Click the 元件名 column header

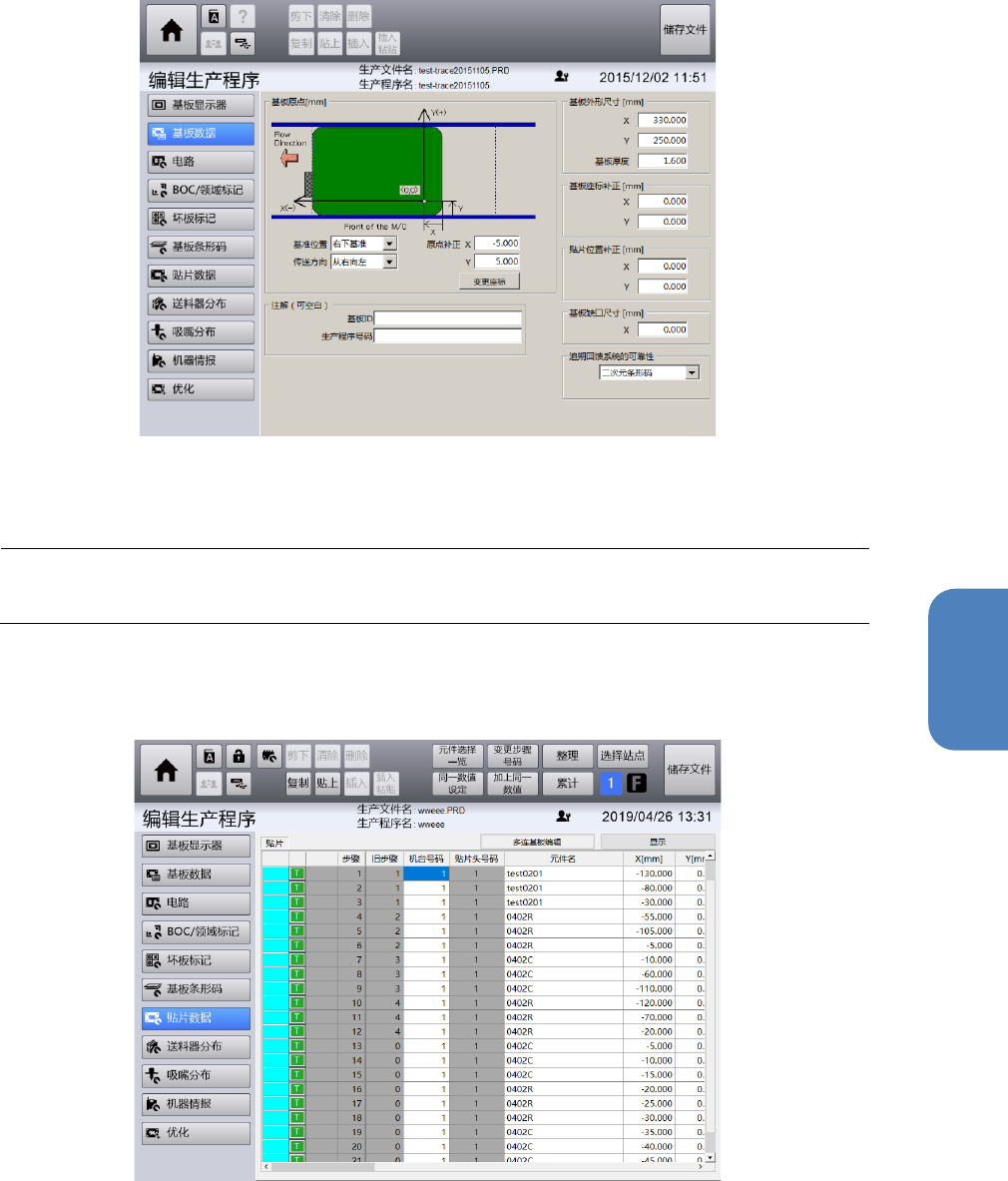(x=563, y=860)
